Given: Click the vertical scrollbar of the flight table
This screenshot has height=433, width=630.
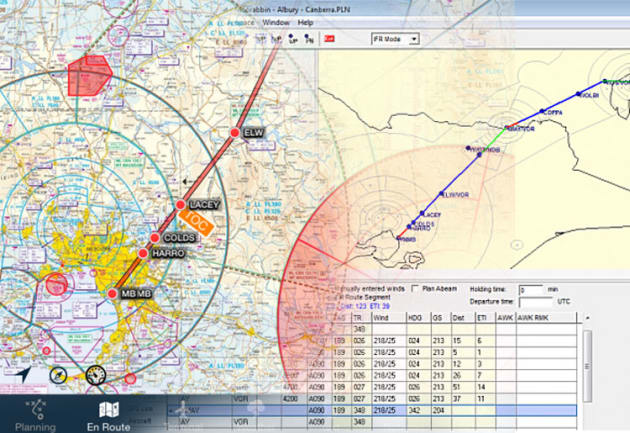Looking at the screenshot, I should (587, 366).
